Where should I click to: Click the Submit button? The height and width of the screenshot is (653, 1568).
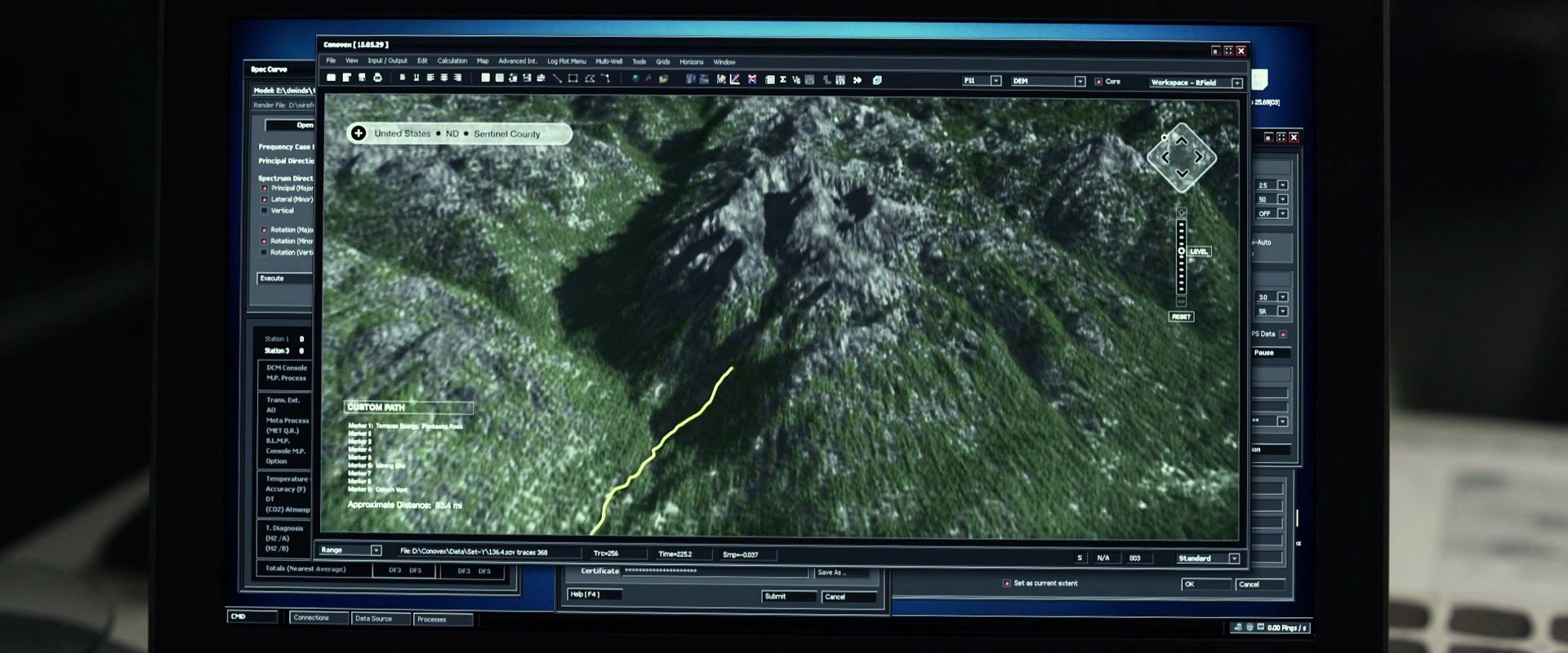click(789, 597)
